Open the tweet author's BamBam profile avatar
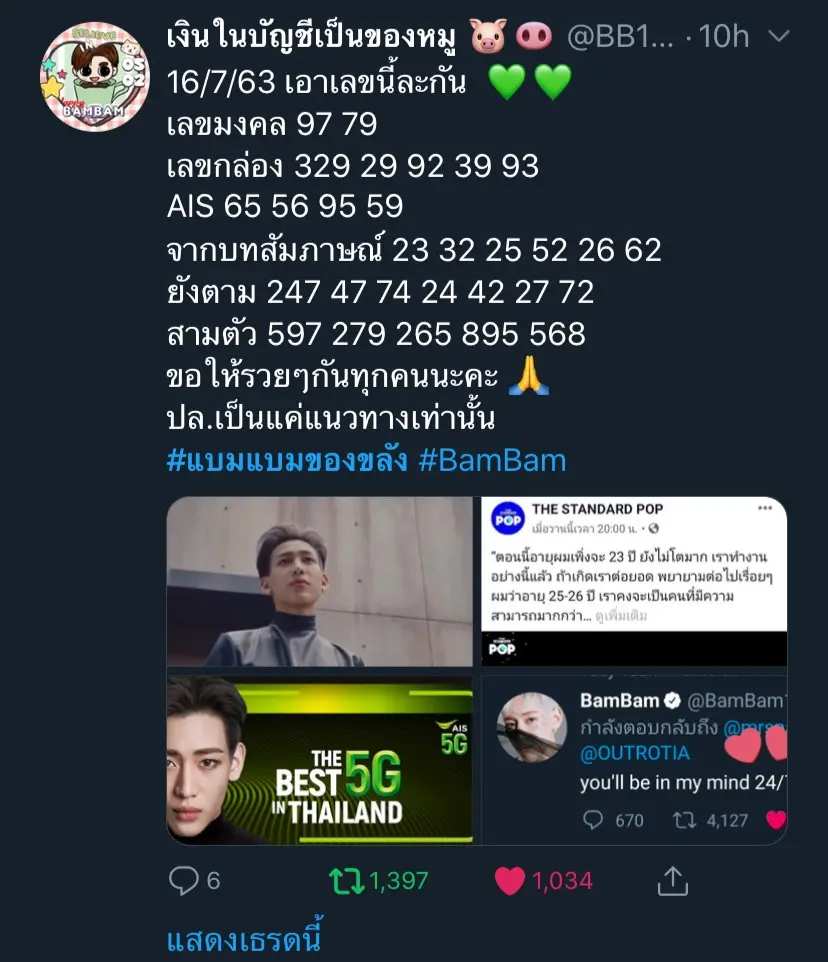Viewport: 828px width, 962px height. 94,77
